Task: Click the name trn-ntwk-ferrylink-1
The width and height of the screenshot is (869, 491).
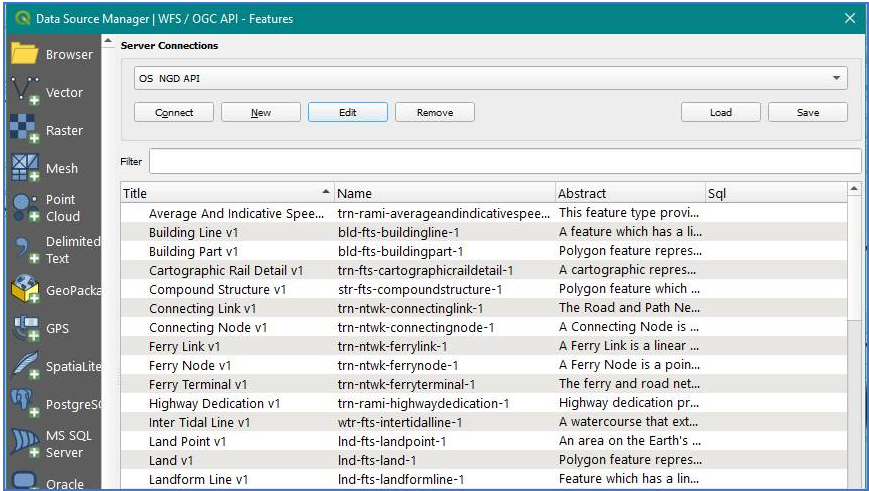Action: tap(392, 346)
